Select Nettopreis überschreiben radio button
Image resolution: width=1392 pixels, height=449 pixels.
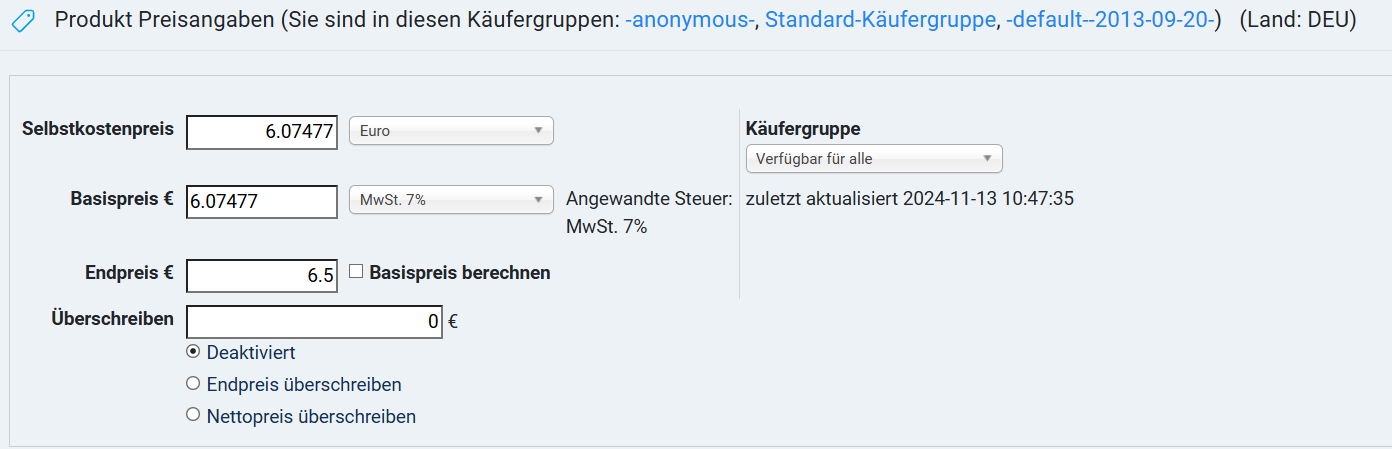[x=193, y=415]
